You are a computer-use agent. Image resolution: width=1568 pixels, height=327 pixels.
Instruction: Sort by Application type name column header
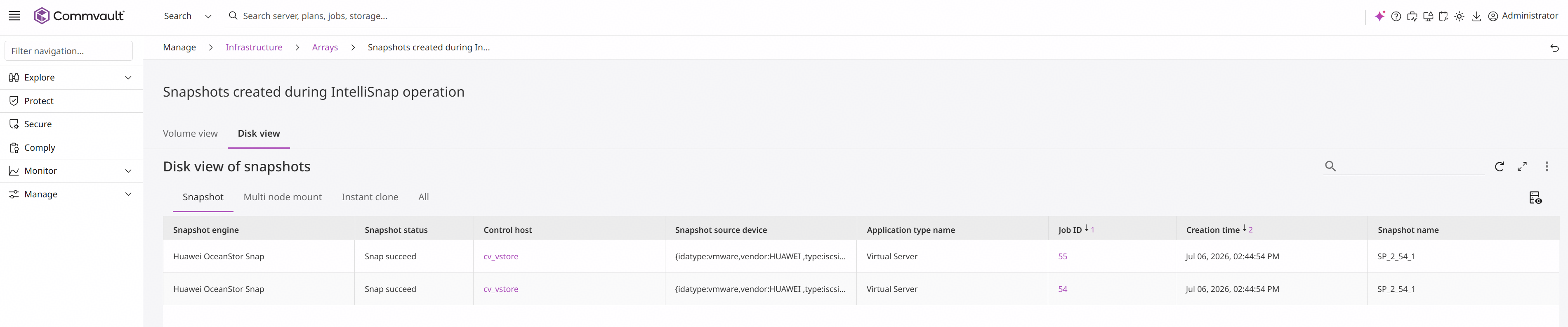910,230
